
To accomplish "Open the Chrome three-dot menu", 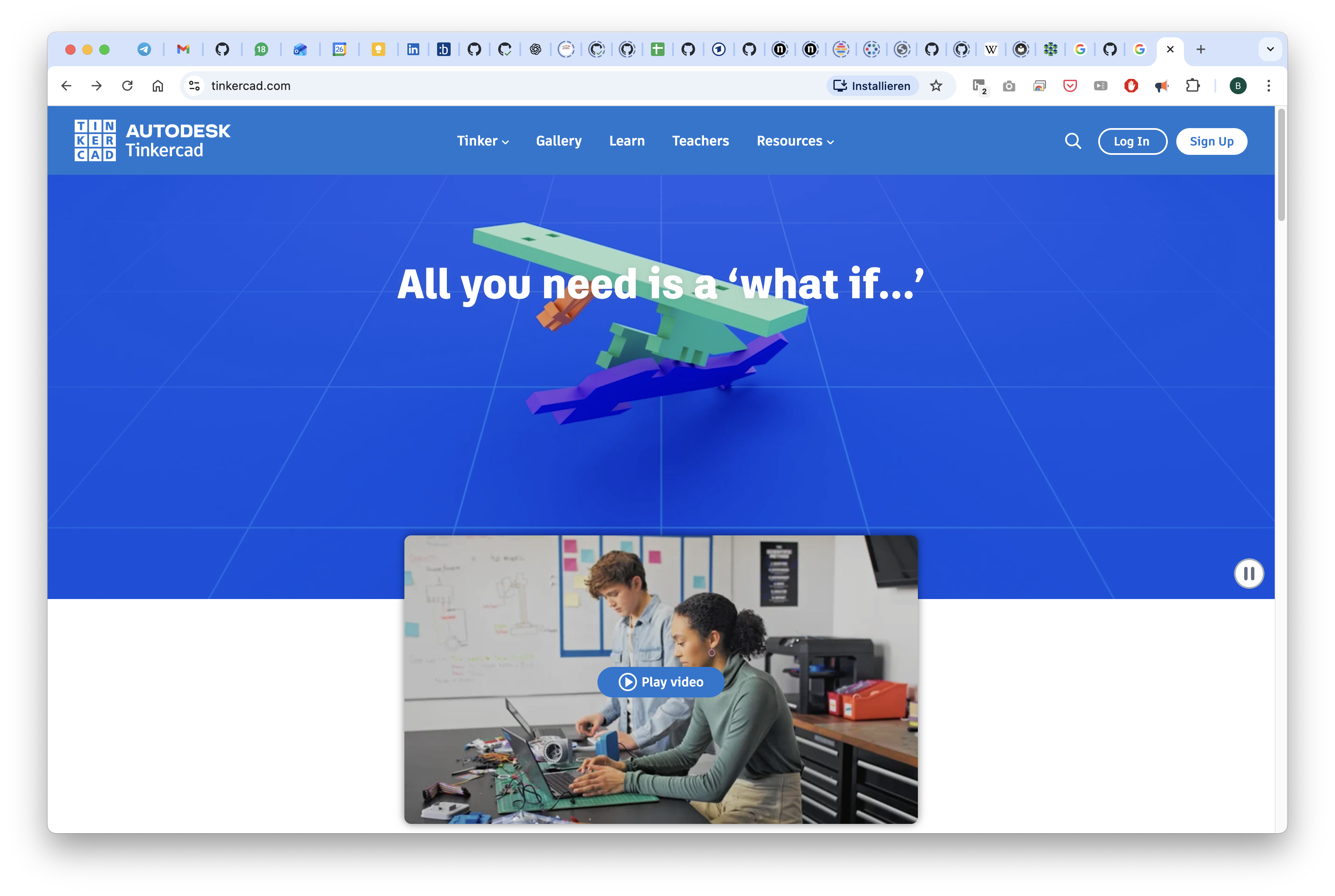I will (x=1268, y=86).
